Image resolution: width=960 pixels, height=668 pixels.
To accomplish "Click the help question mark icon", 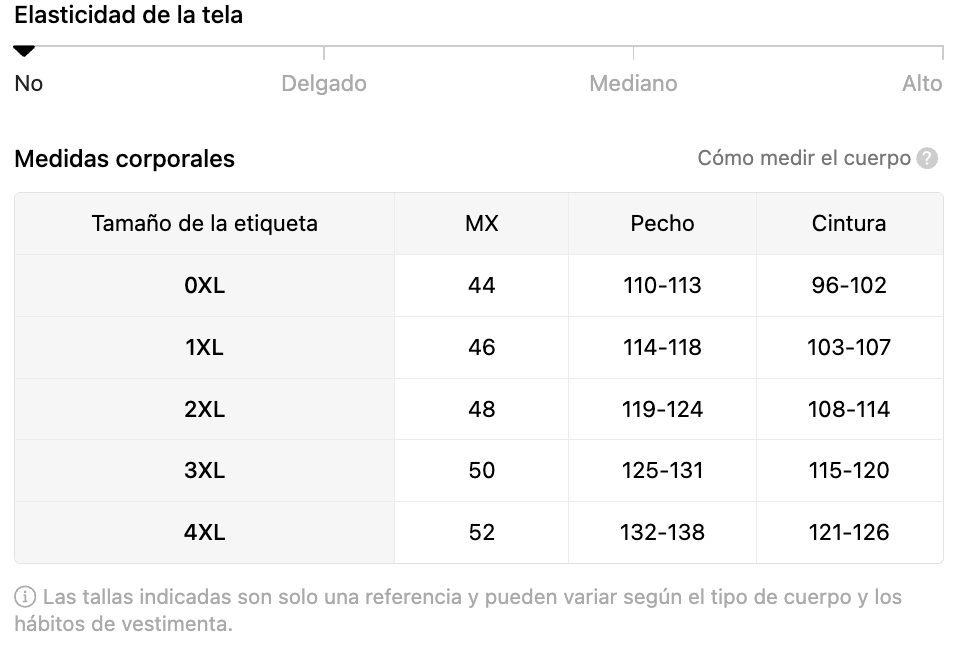I will pos(928,159).
